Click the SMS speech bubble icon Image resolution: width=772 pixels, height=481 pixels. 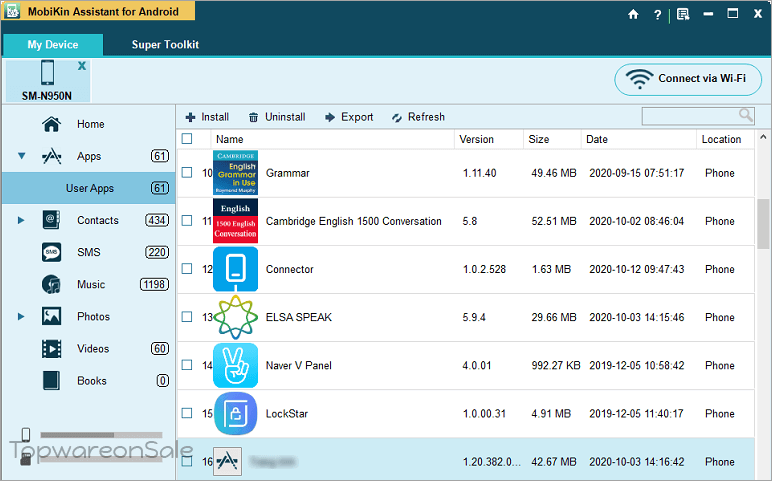52,252
